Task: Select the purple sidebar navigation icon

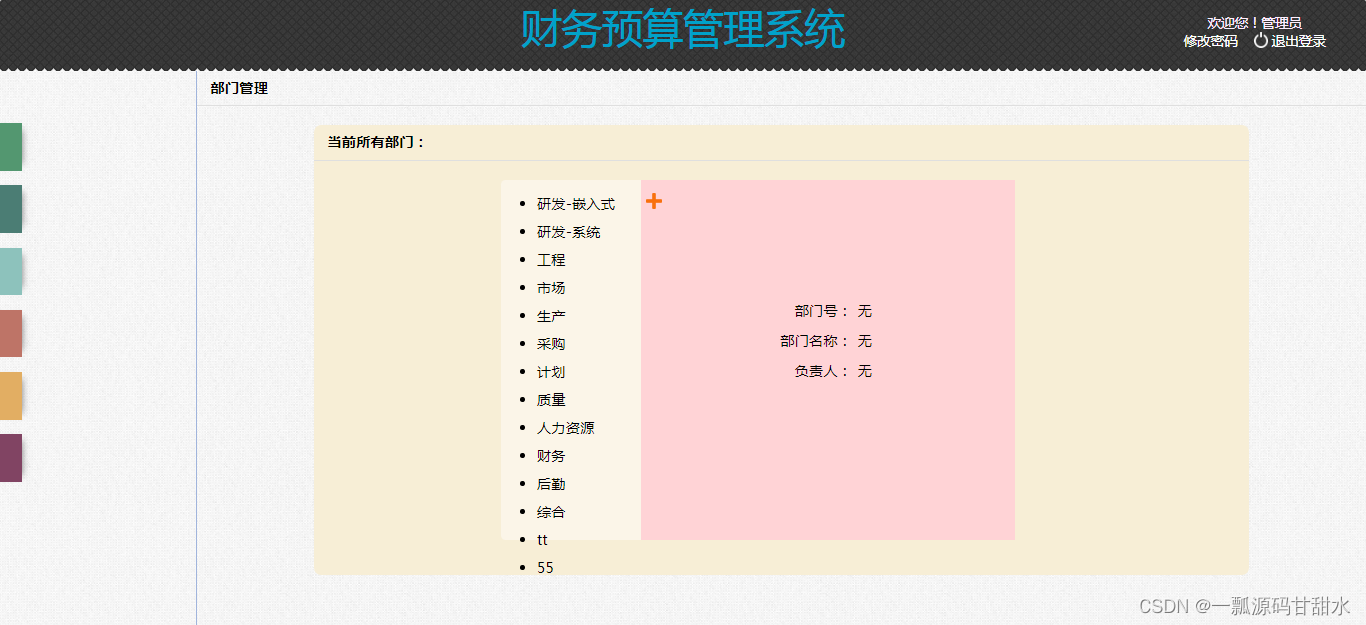Action: [10, 457]
